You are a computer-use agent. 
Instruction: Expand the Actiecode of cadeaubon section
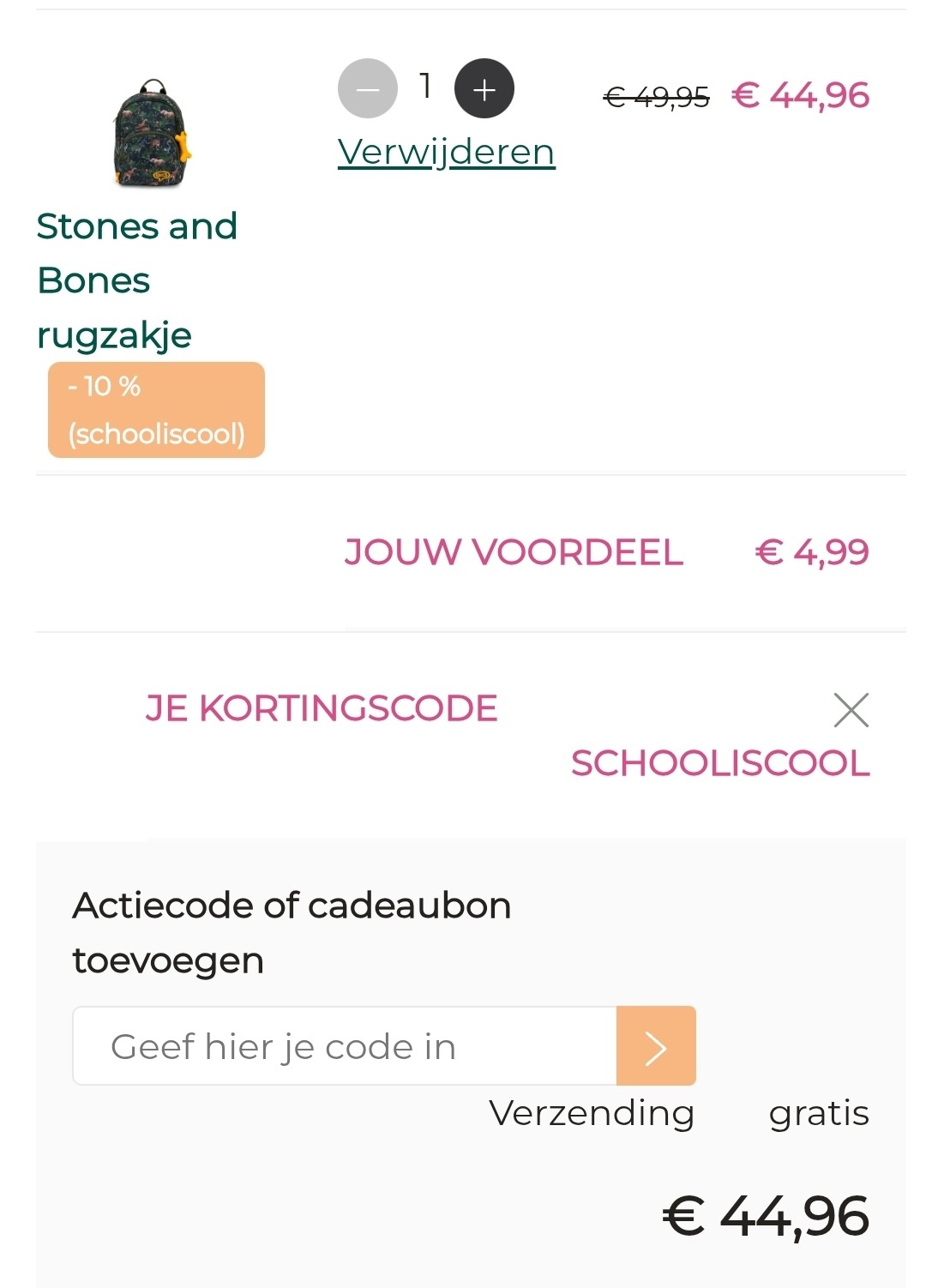click(x=292, y=931)
